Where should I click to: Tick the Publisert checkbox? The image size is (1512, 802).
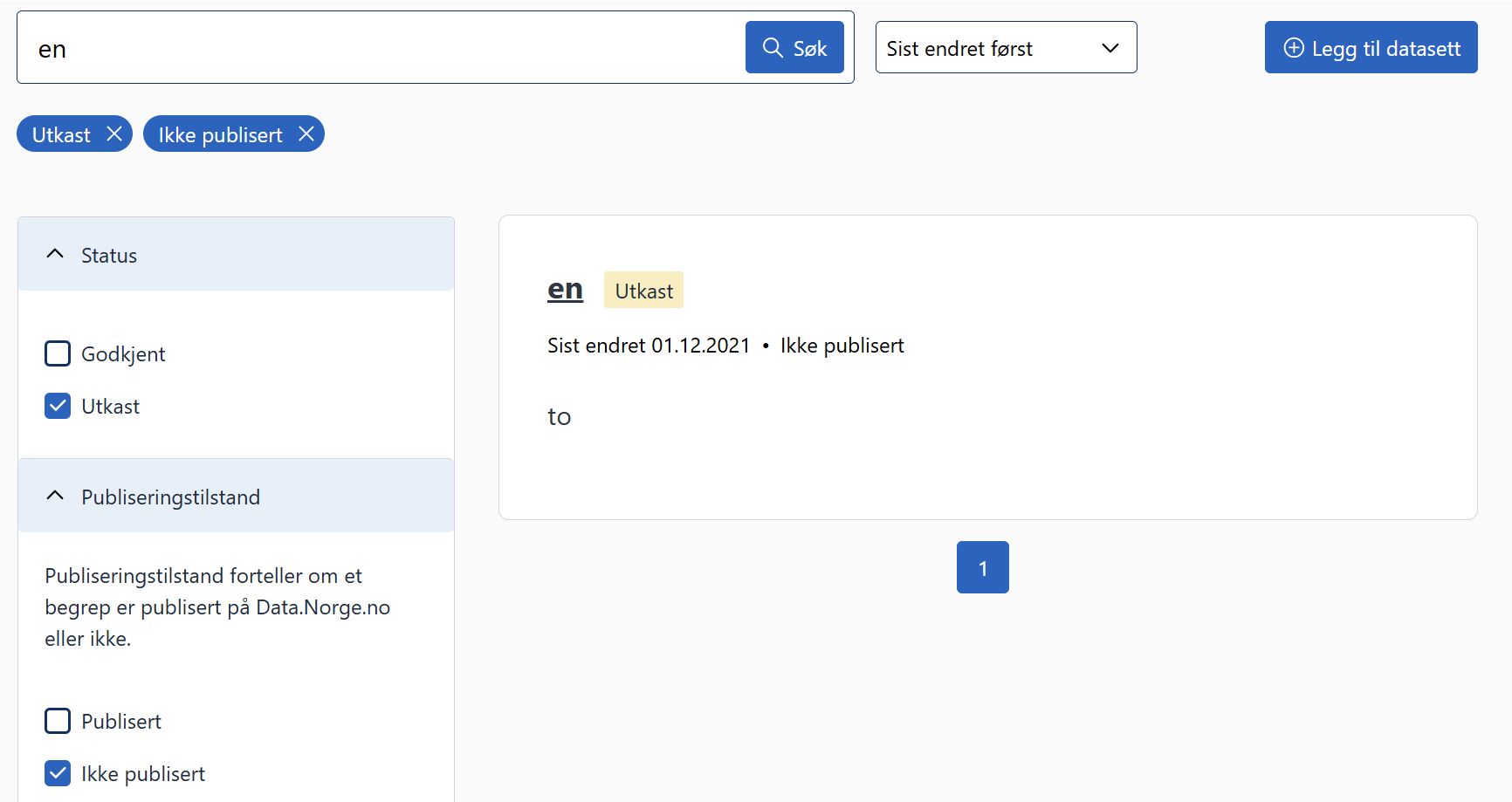[x=58, y=721]
